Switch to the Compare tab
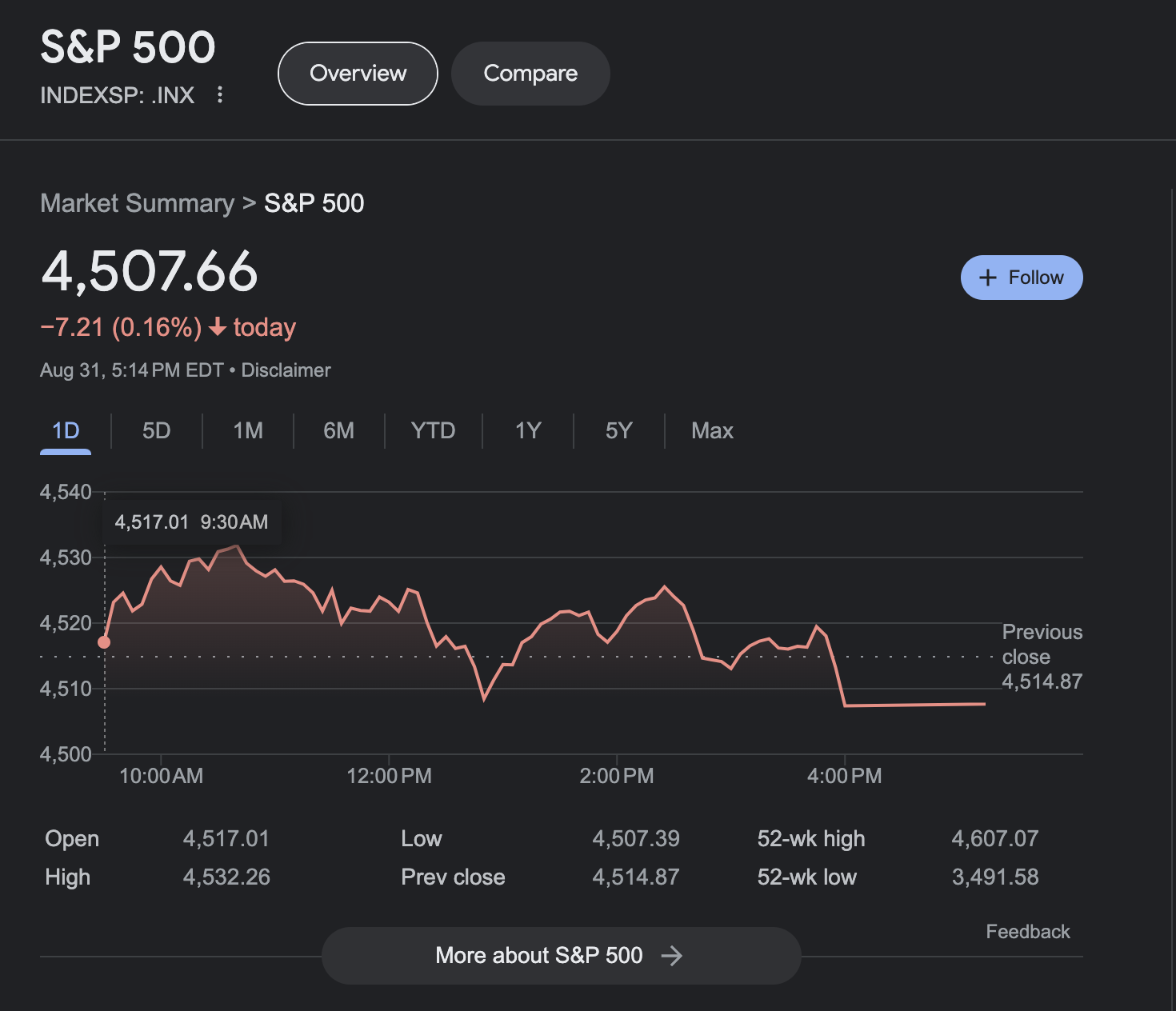This screenshot has height=1011, width=1176. (530, 74)
